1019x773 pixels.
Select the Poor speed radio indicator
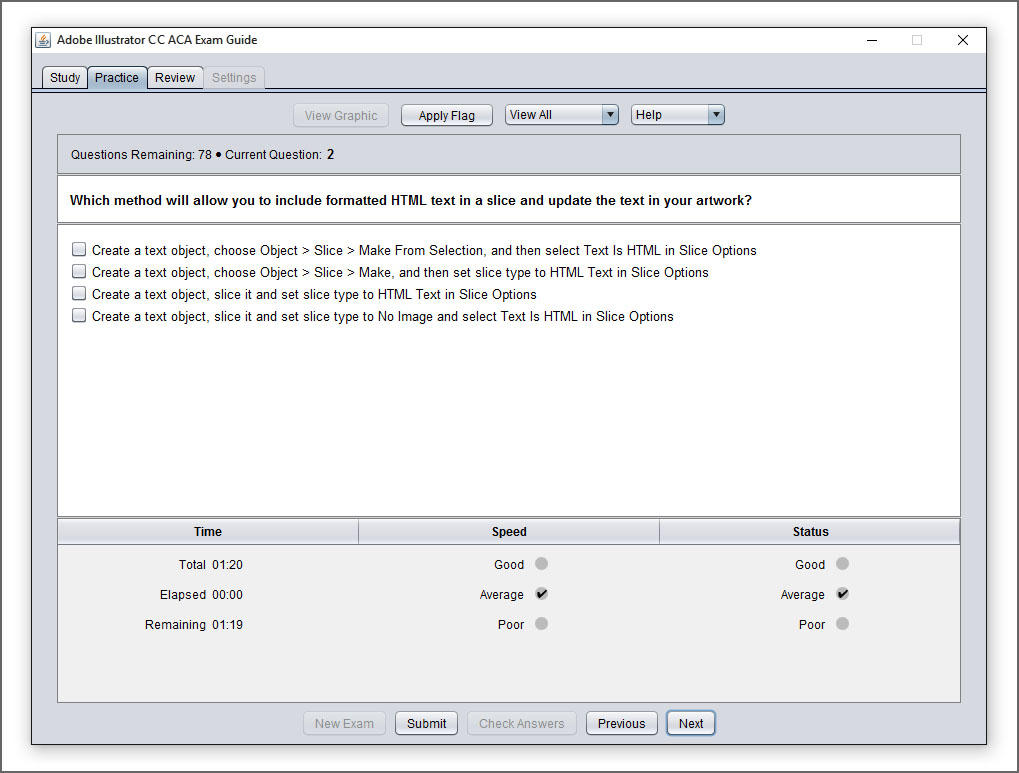[x=541, y=623]
